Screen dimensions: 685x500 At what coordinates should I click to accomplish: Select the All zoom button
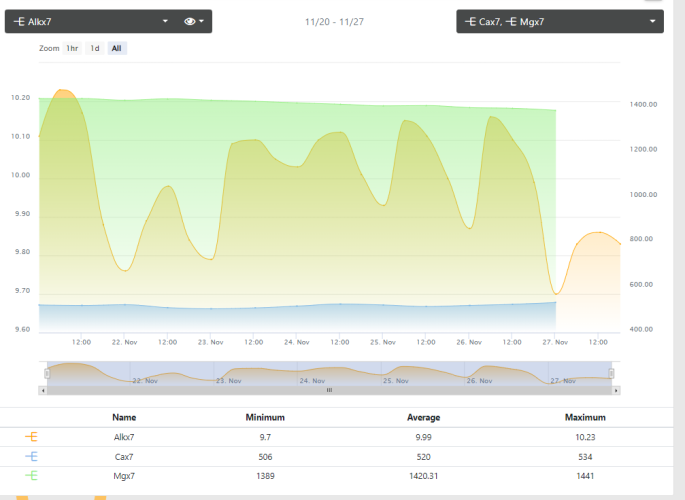click(x=117, y=48)
